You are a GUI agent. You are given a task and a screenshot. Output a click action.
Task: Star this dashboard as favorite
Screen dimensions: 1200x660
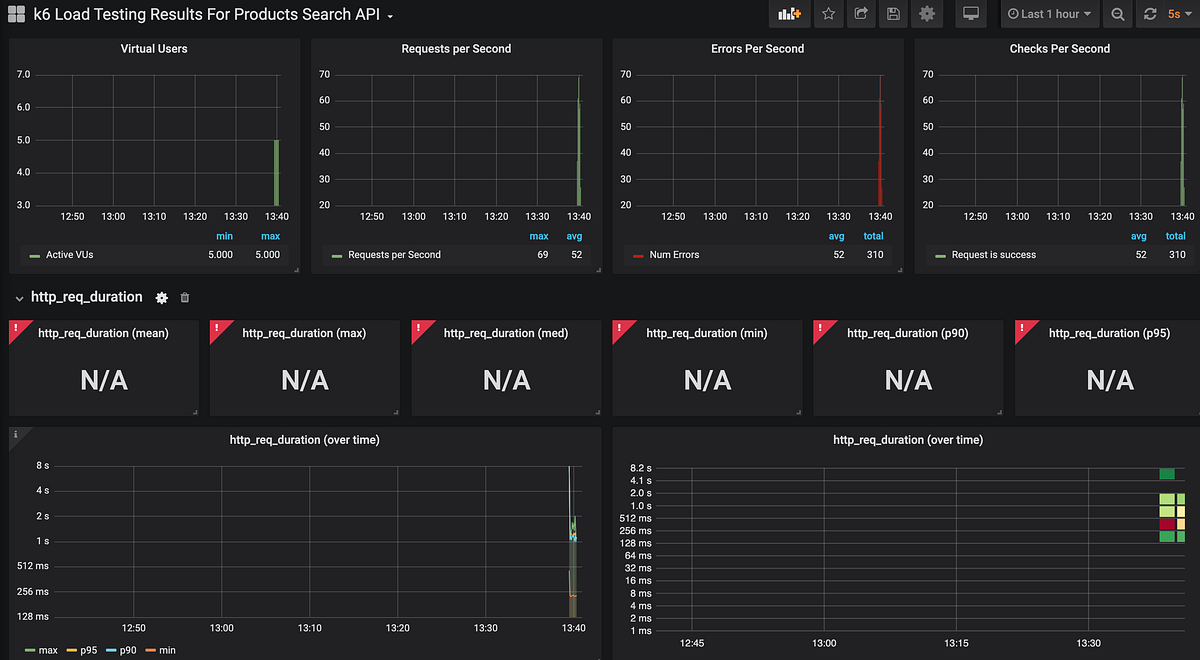click(827, 14)
